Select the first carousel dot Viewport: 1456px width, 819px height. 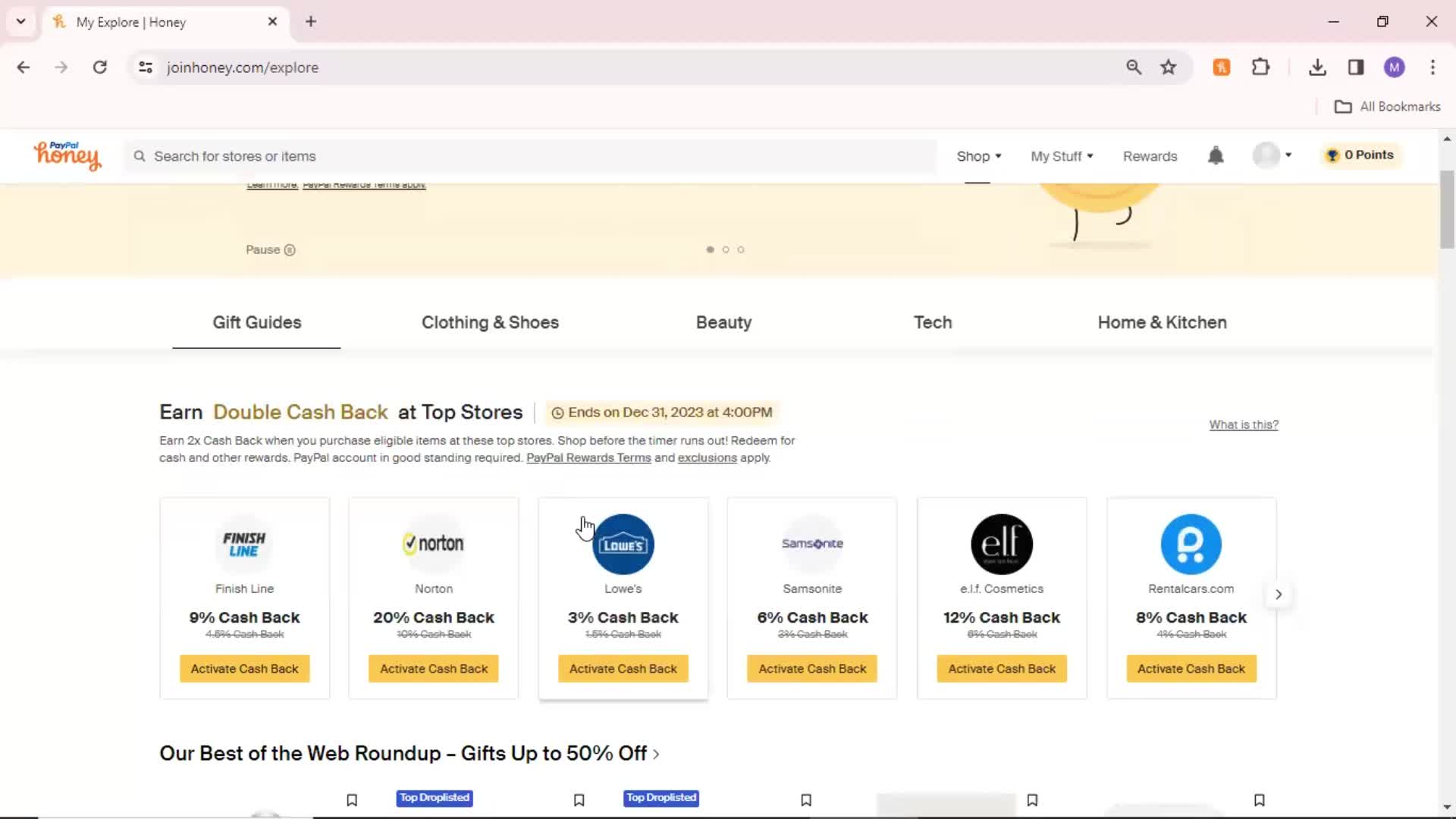point(710,249)
